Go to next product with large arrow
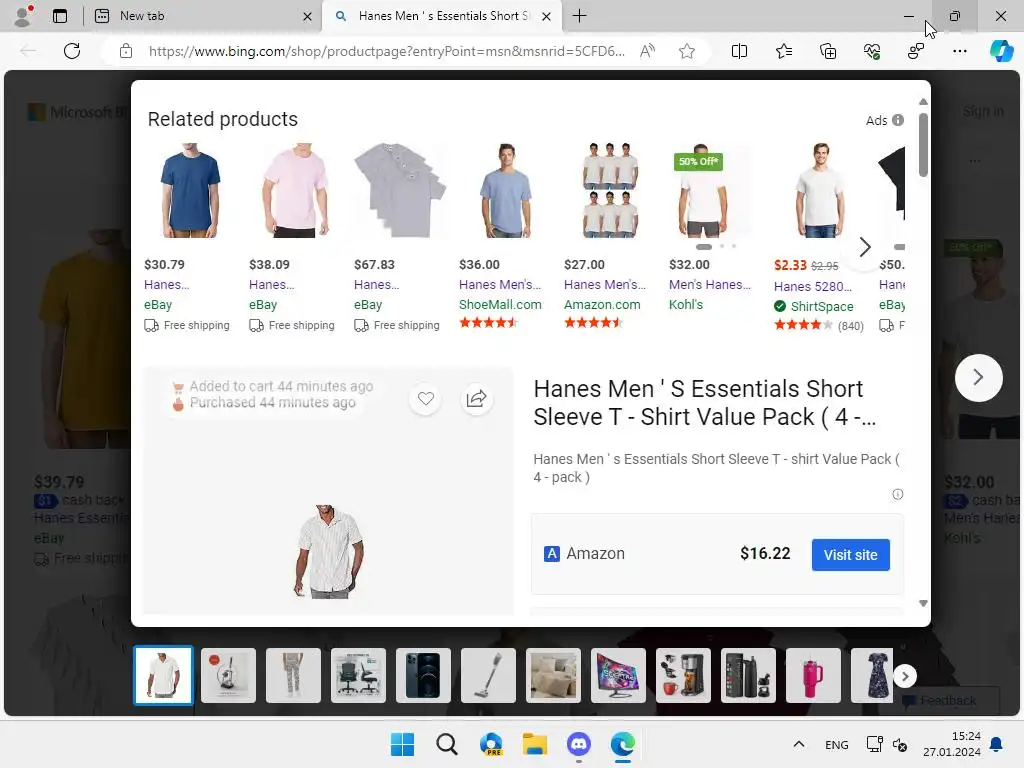Viewport: 1024px width, 768px height. (978, 377)
